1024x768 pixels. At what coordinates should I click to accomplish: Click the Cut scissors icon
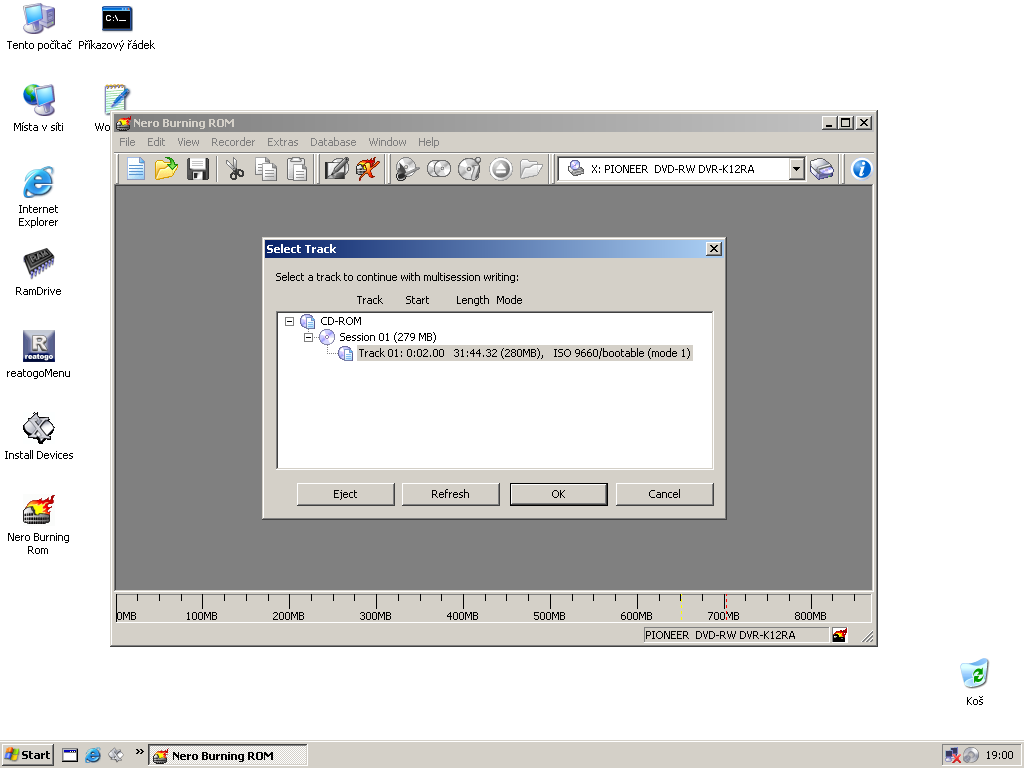pos(234,169)
